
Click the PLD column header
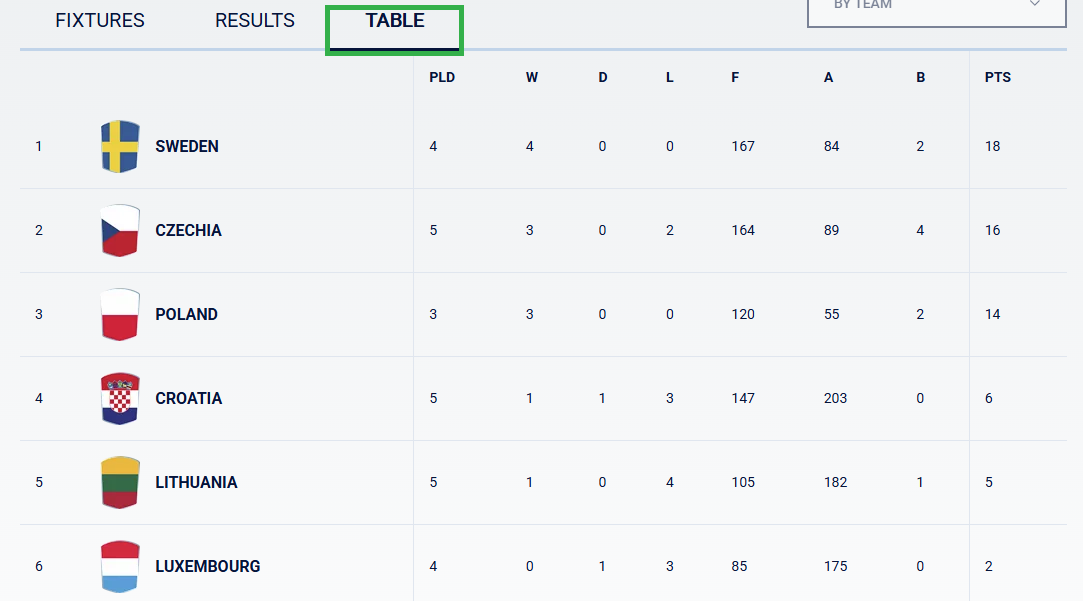coord(442,77)
